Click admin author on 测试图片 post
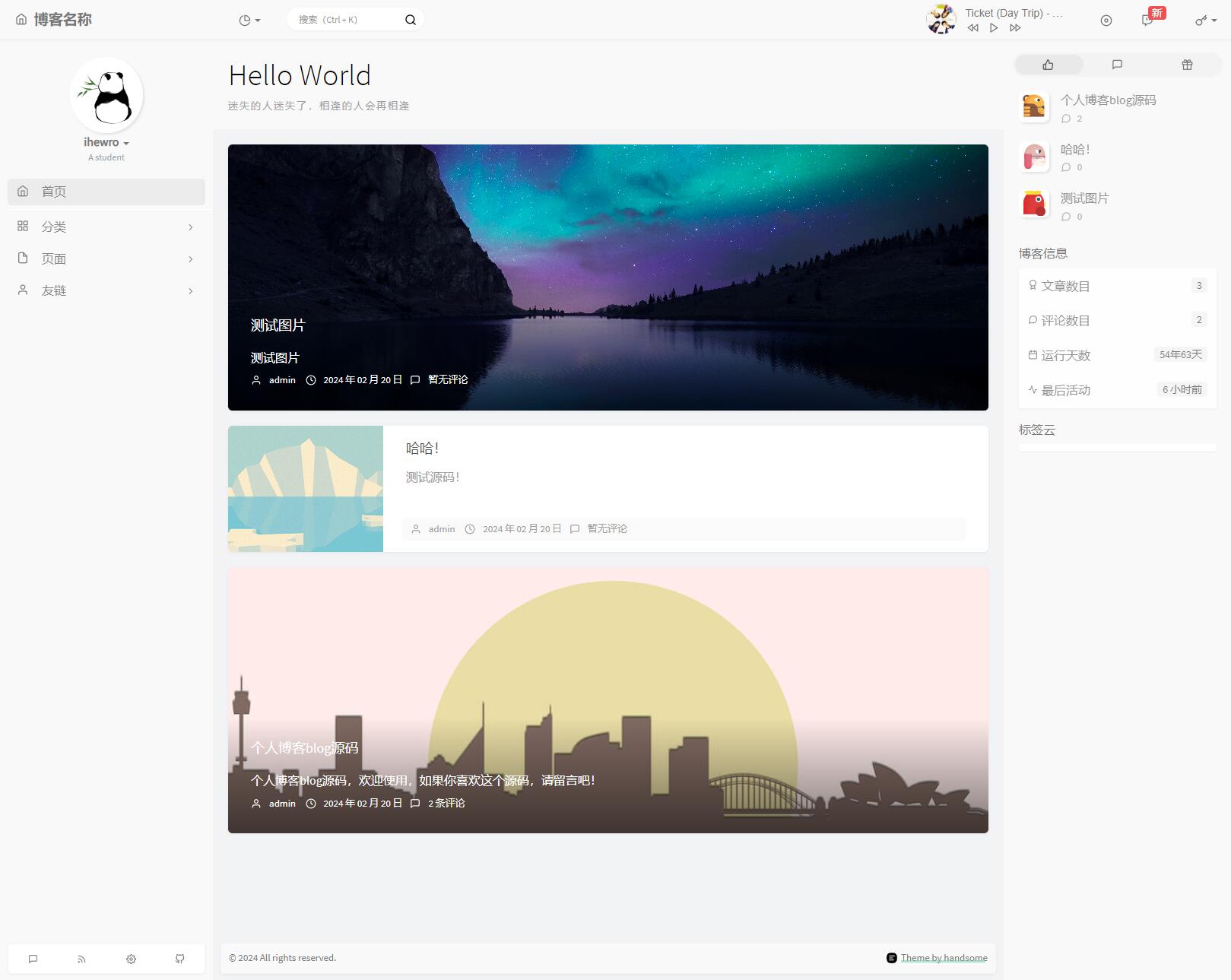The image size is (1231, 980). coord(282,380)
